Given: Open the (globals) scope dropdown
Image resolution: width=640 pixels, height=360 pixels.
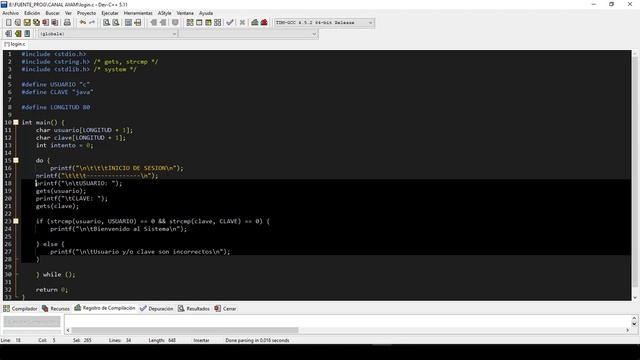Looking at the screenshot, I should (108, 34).
